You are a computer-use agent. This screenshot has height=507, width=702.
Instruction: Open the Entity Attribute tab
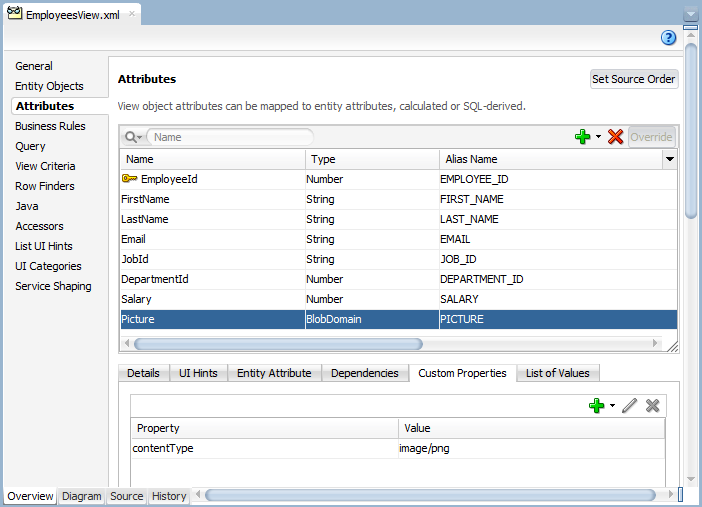tap(274, 373)
